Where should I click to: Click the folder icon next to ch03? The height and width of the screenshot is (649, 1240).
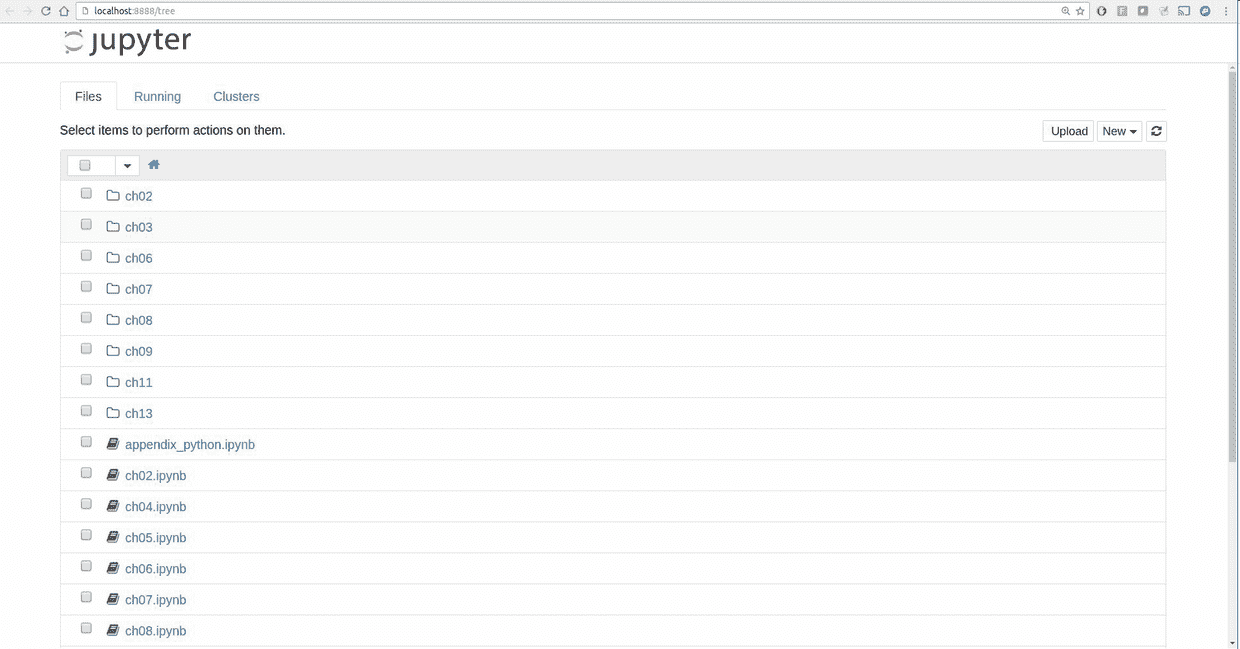point(112,226)
